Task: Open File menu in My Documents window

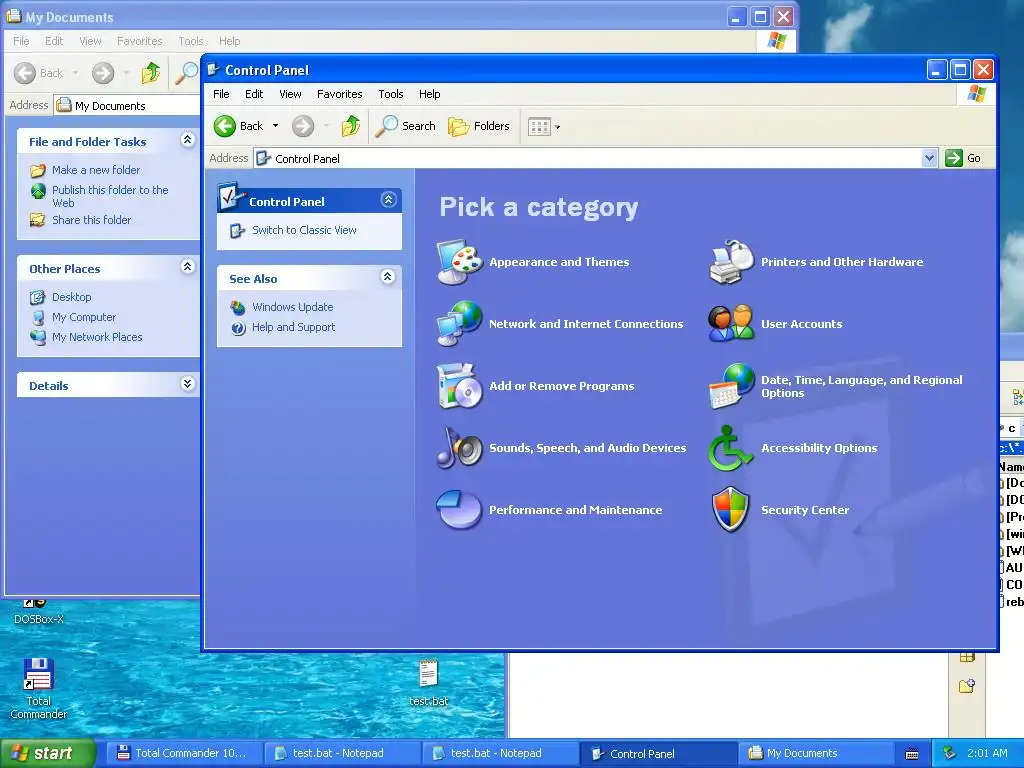Action: 21,41
